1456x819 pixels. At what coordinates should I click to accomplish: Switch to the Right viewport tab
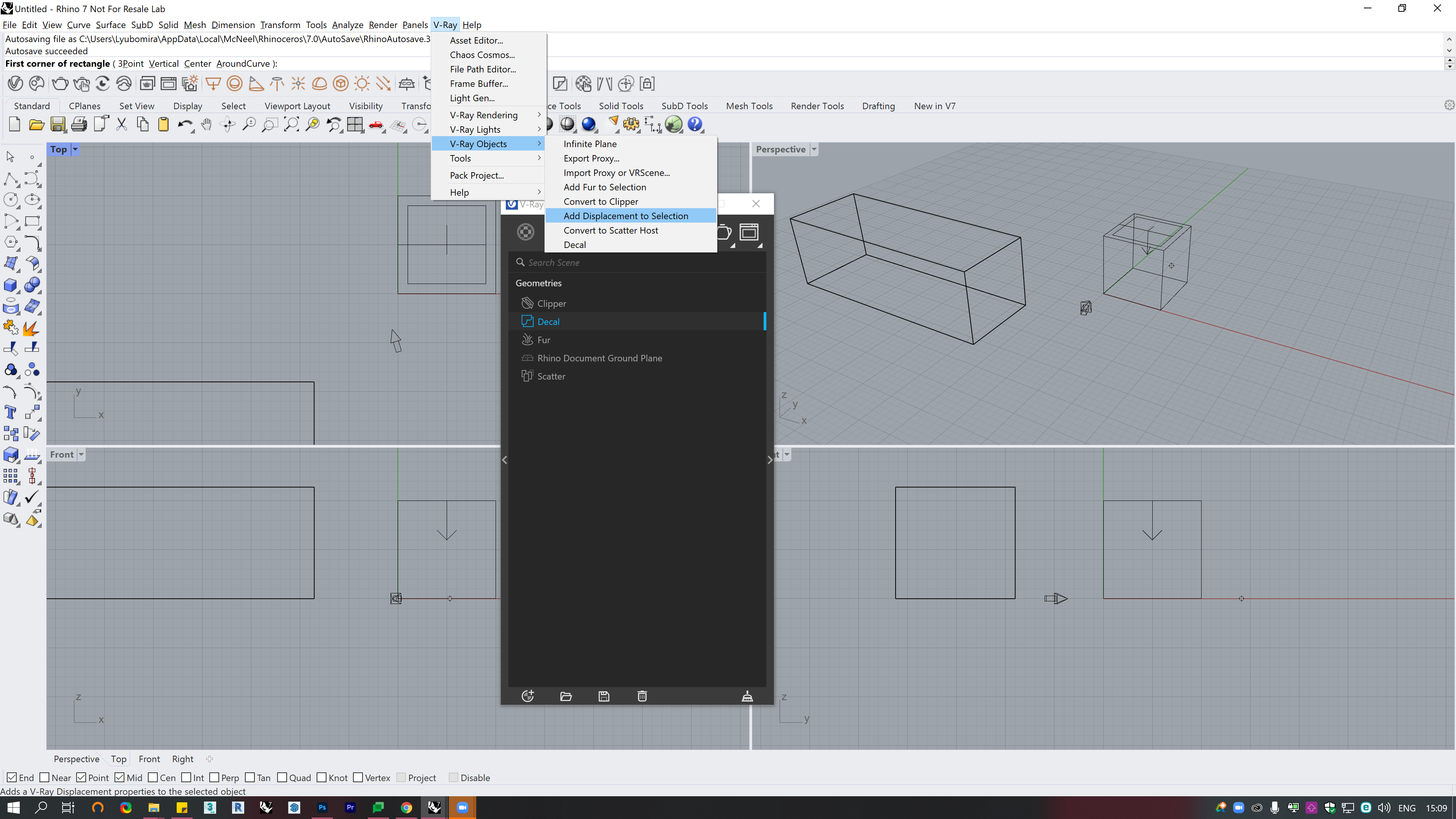[182, 759]
